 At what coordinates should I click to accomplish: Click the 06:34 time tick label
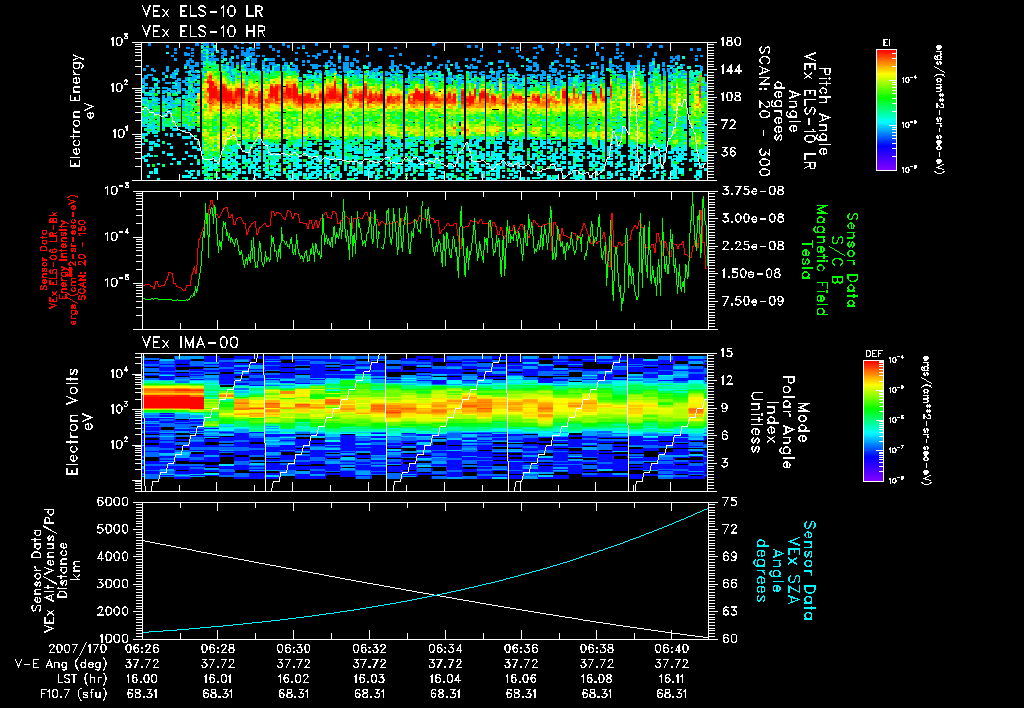click(x=445, y=650)
